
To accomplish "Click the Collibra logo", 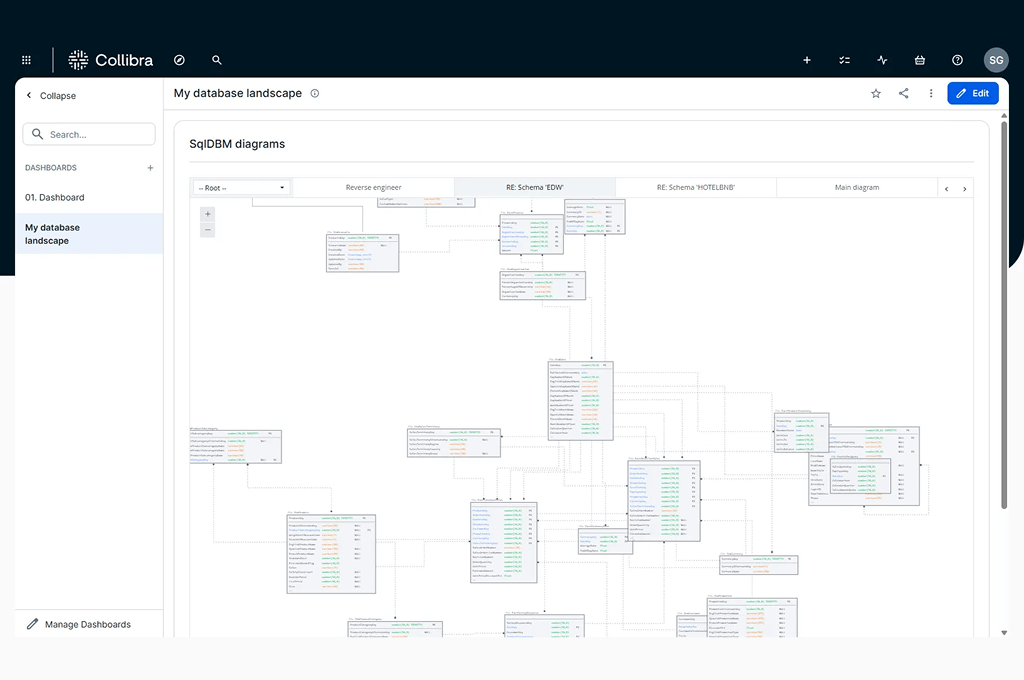I will tap(111, 60).
